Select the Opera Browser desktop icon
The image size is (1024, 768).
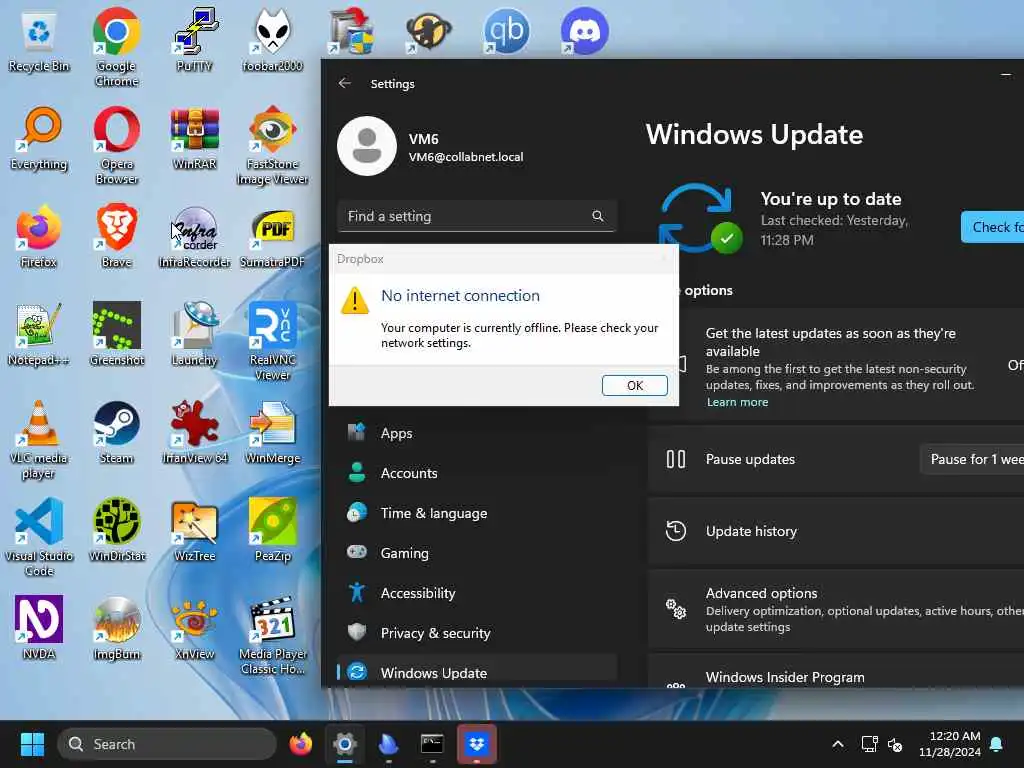(116, 145)
